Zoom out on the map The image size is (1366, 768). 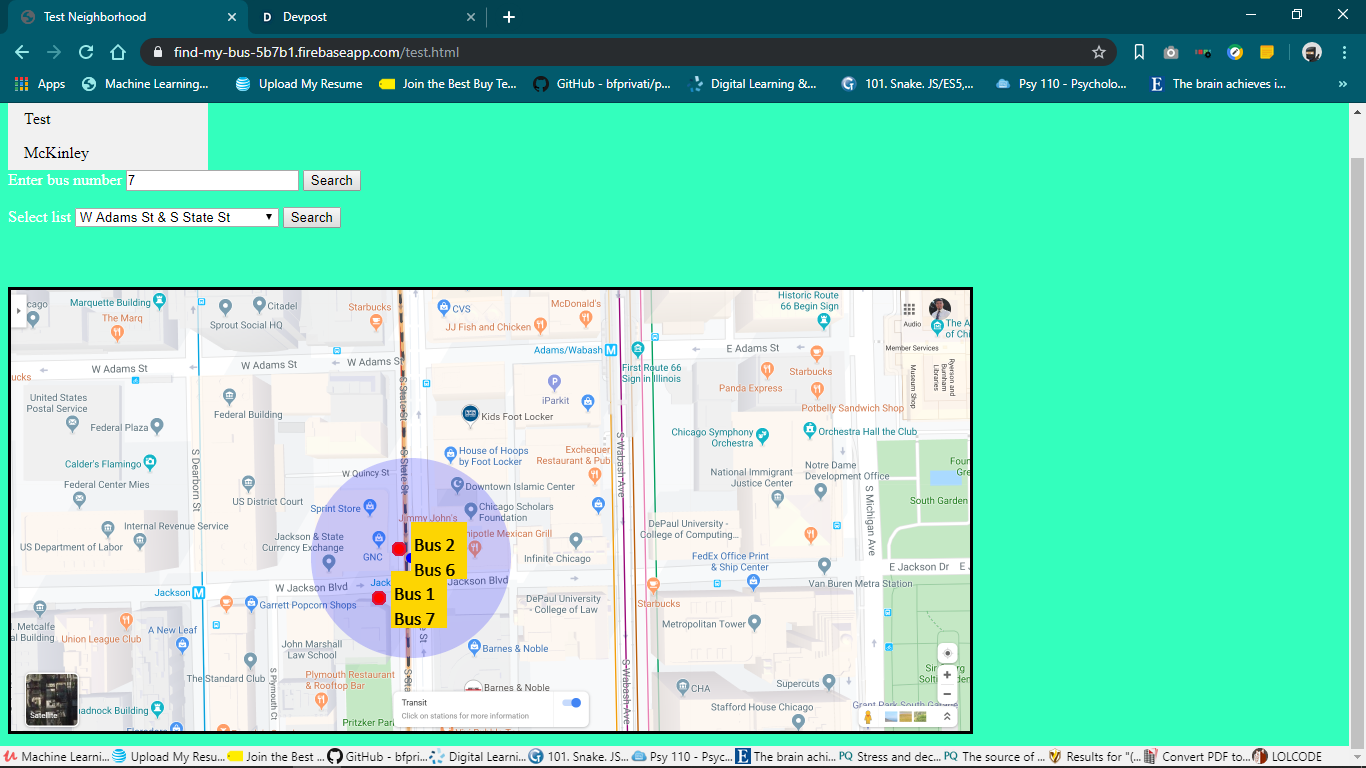[x=947, y=694]
